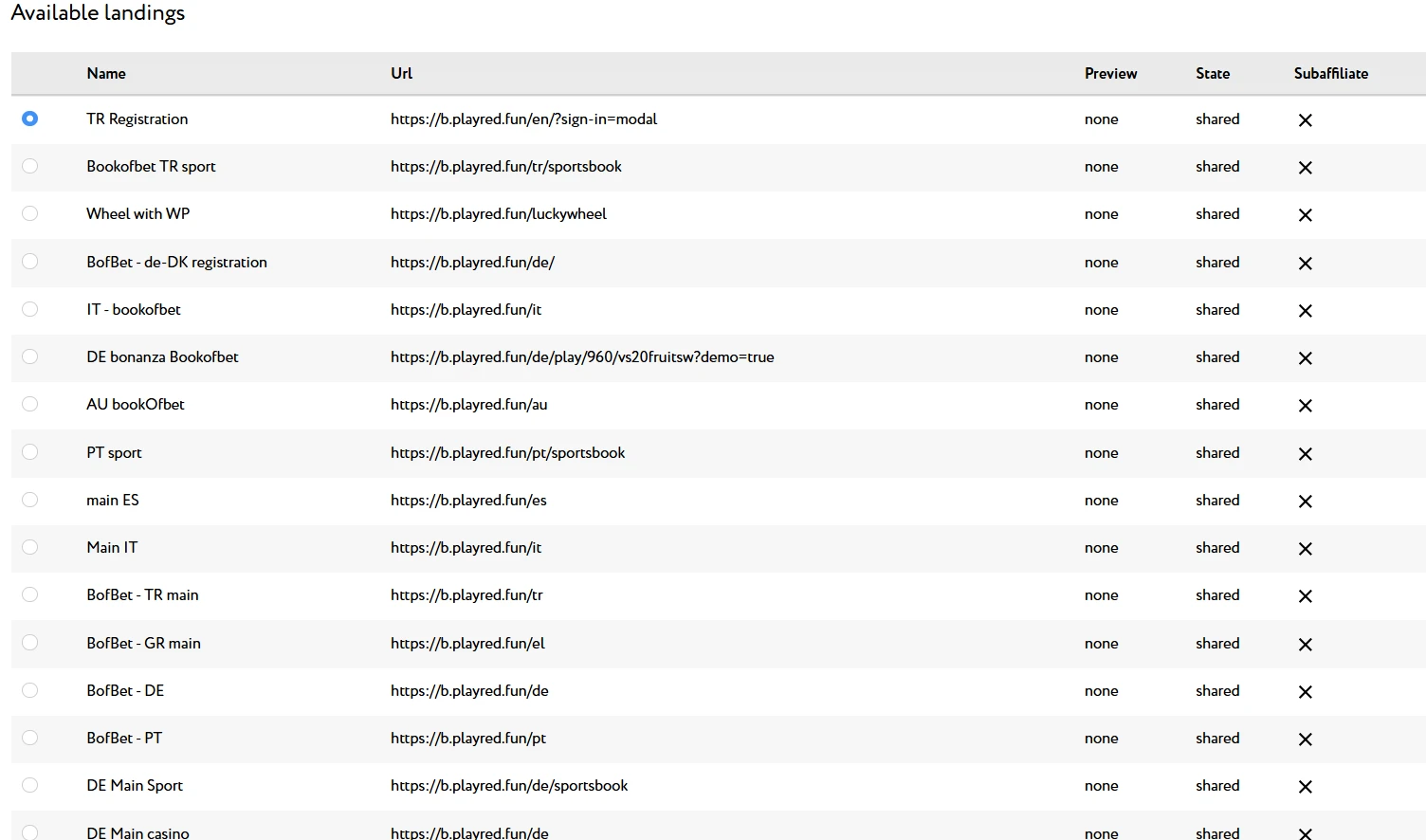Choose the BofBet - DE radio option
Screen dimensions: 1426x840
pyautogui.click(x=30, y=690)
